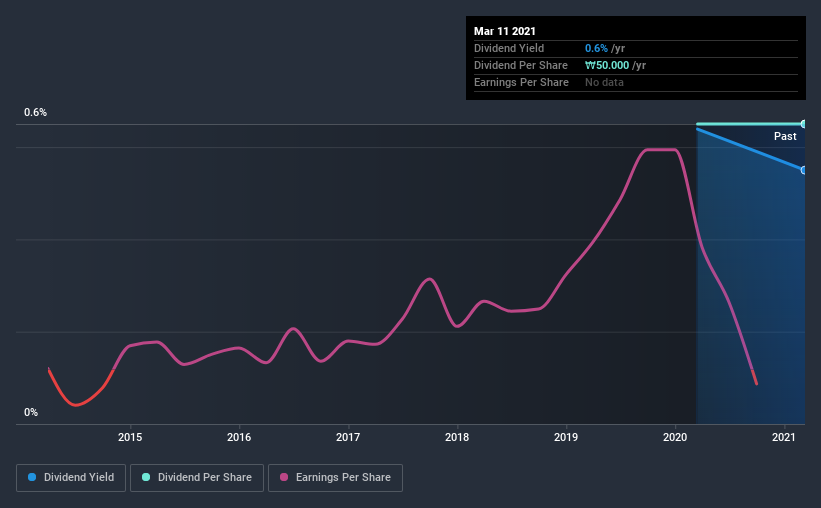
Task: Toggle the Dividend Yield legend label
Action: (84, 478)
